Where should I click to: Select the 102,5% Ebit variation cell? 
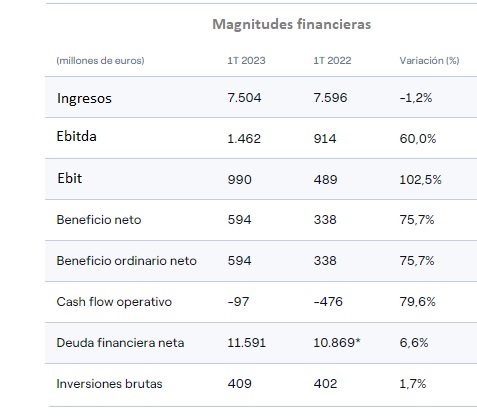420,180
